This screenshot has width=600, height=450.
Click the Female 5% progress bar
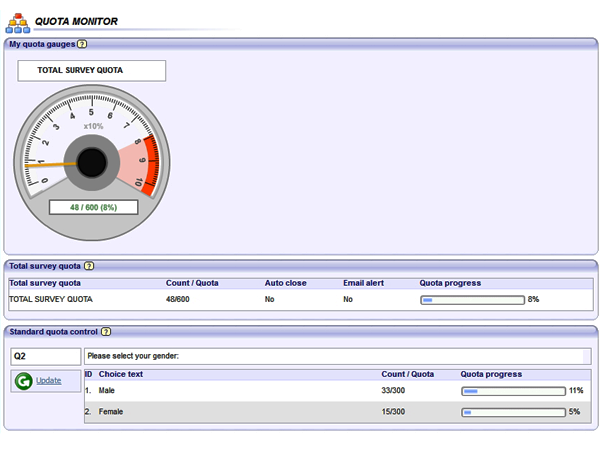coord(512,411)
